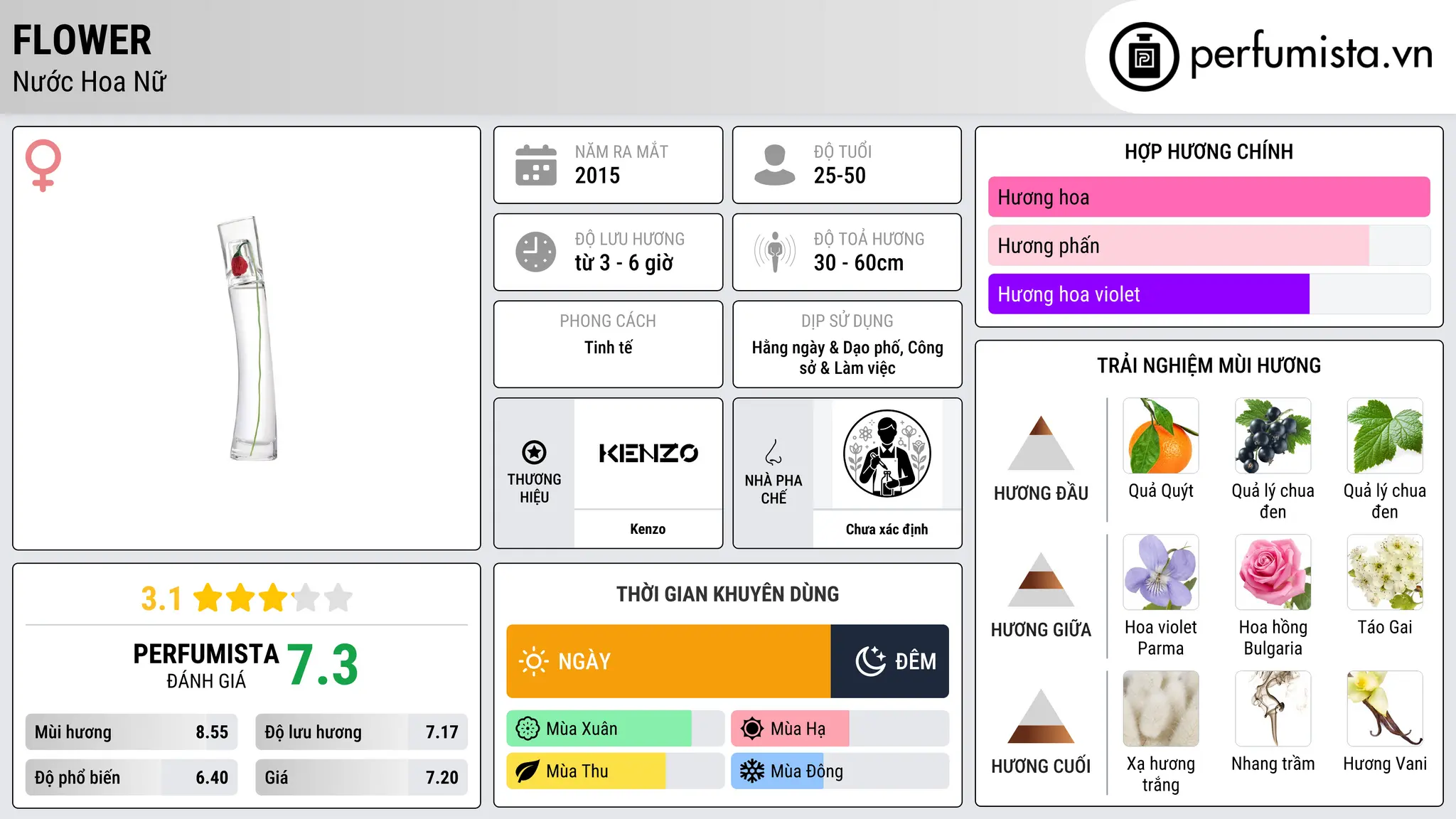The width and height of the screenshot is (1456, 819).
Task: Click the pink female gender symbol
Action: point(43,165)
